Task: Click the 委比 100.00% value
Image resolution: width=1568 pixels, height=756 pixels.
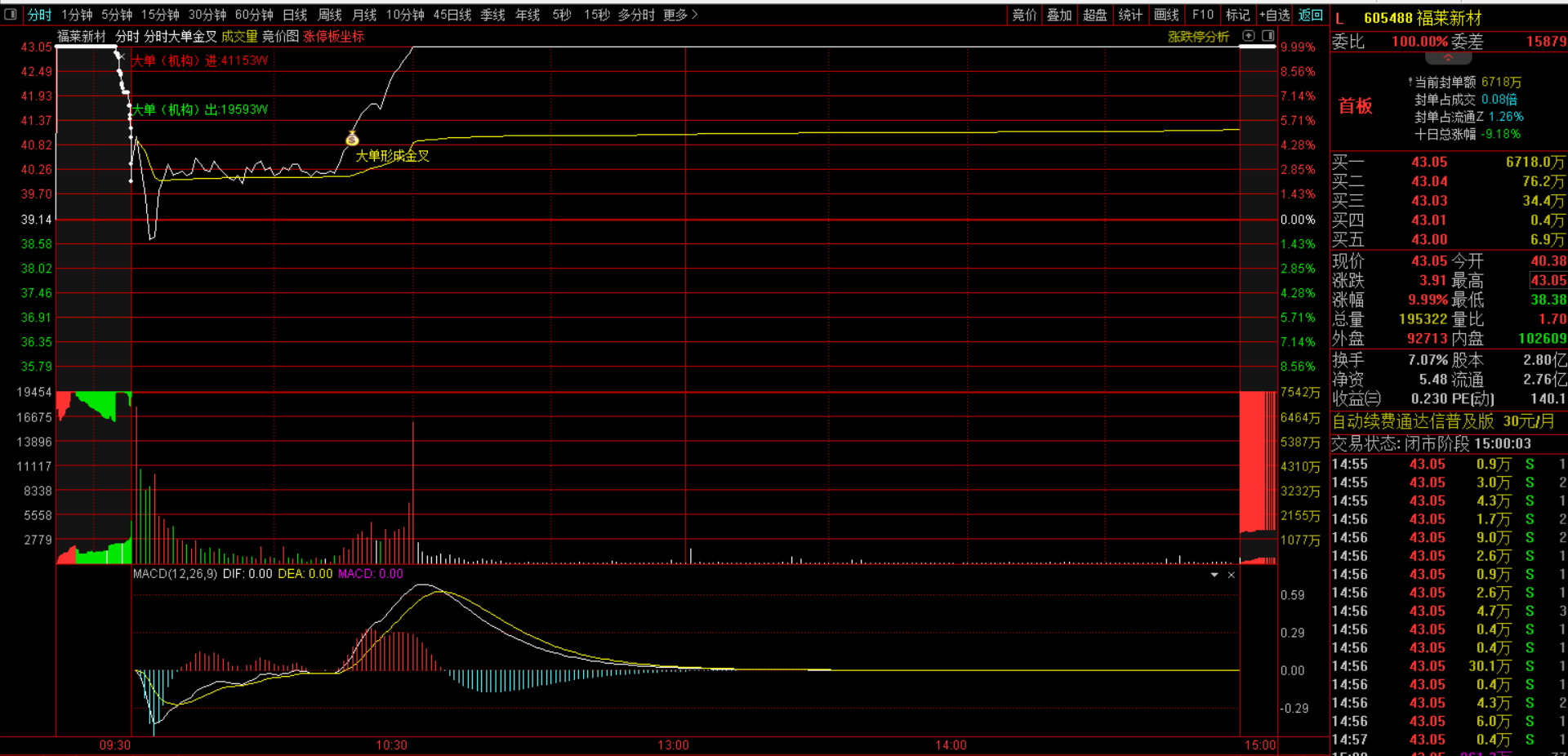Action: pyautogui.click(x=1419, y=42)
